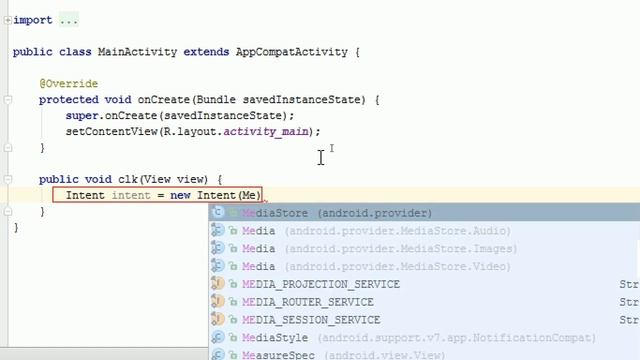The image size is (640, 360).
Task: Click the Bundle type in onCreate
Action: click(x=216, y=100)
